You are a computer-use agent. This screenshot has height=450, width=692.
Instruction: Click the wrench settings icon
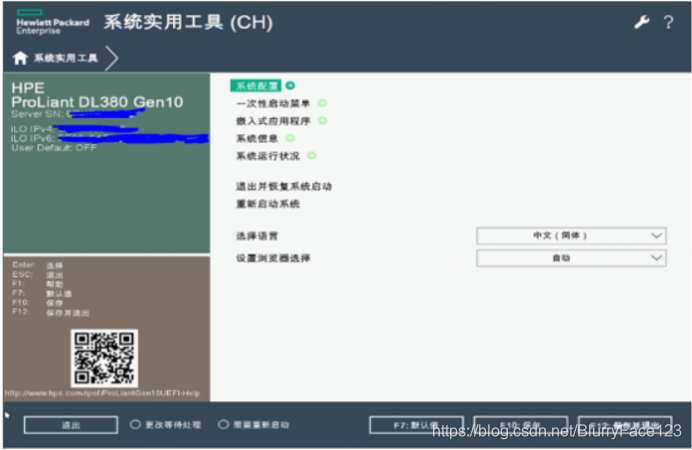(642, 22)
